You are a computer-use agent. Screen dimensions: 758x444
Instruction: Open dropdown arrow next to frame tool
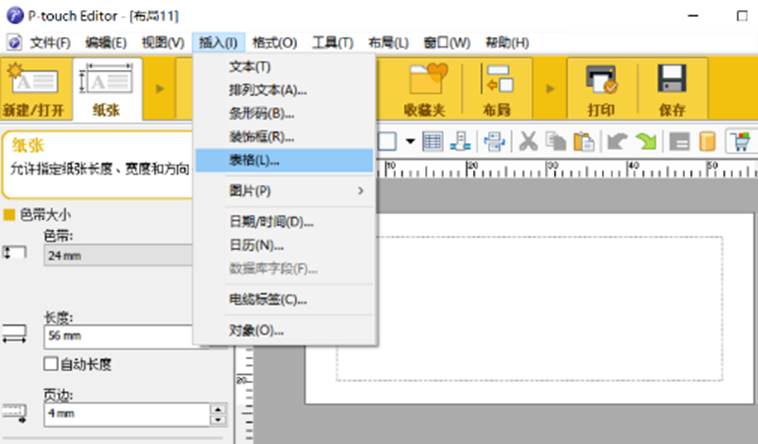pos(410,142)
